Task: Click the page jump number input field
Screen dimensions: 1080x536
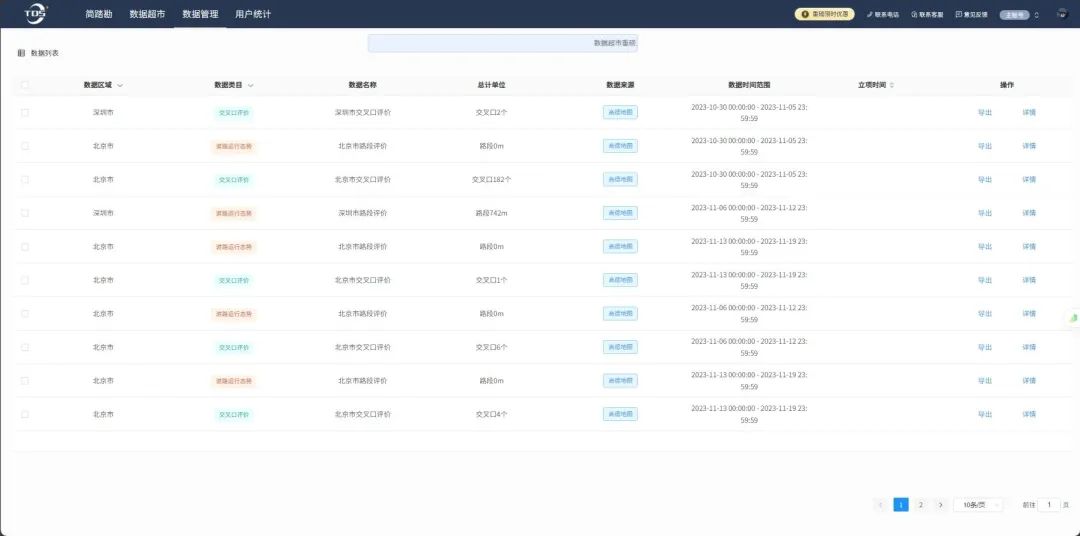Action: click(x=1049, y=505)
